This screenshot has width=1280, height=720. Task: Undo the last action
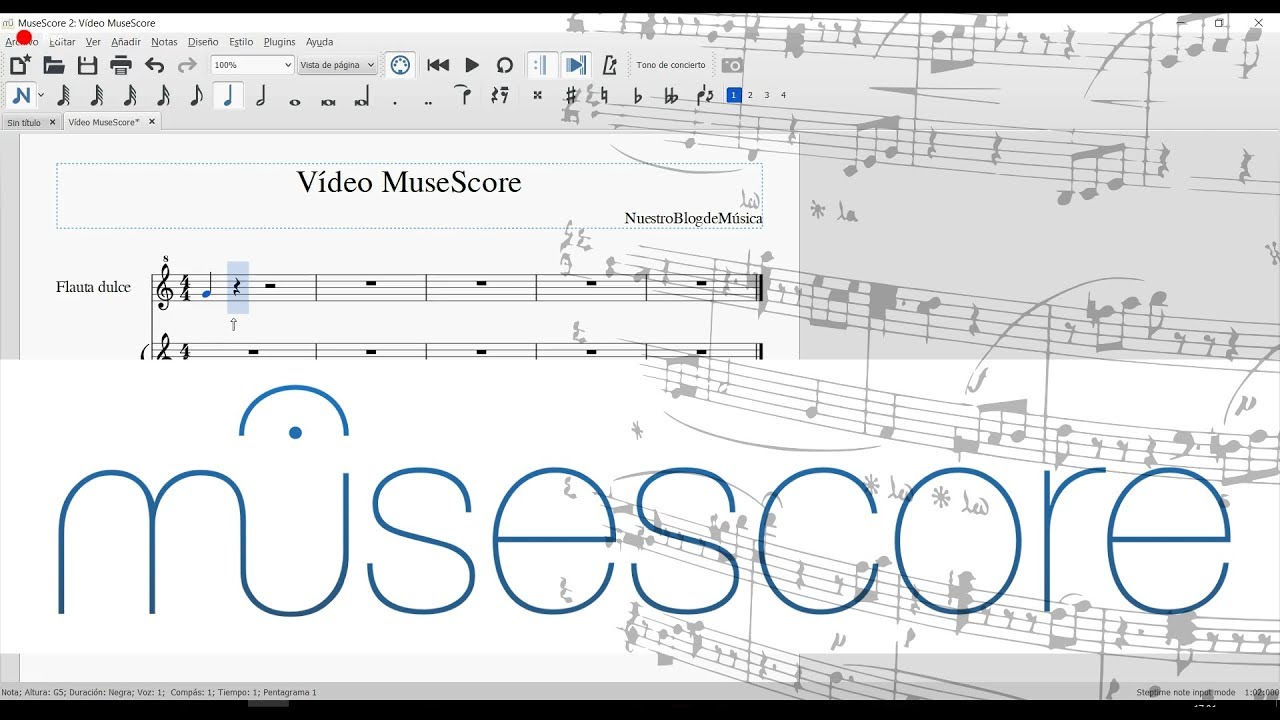[154, 66]
